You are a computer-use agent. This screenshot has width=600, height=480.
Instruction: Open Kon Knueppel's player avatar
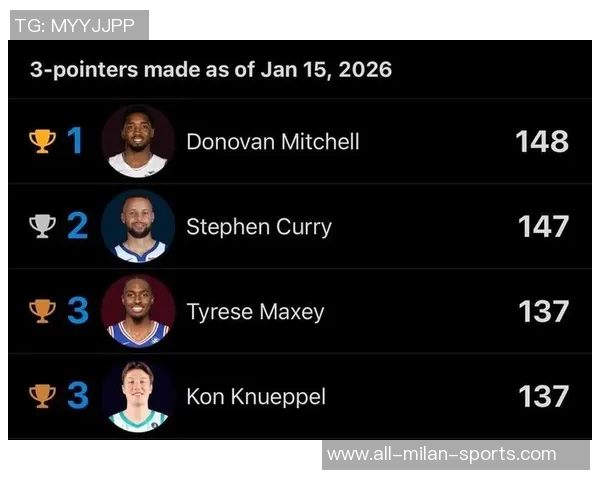[x=138, y=396]
